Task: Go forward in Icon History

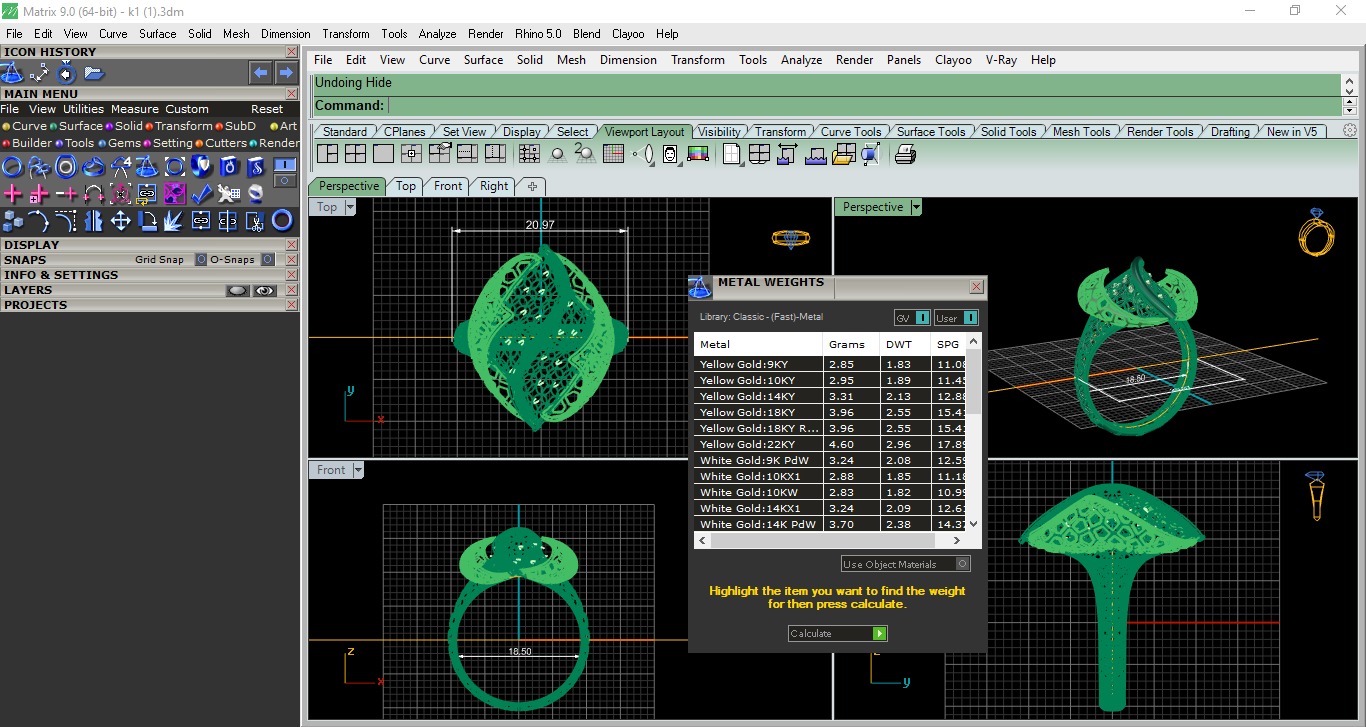Action: tap(286, 73)
